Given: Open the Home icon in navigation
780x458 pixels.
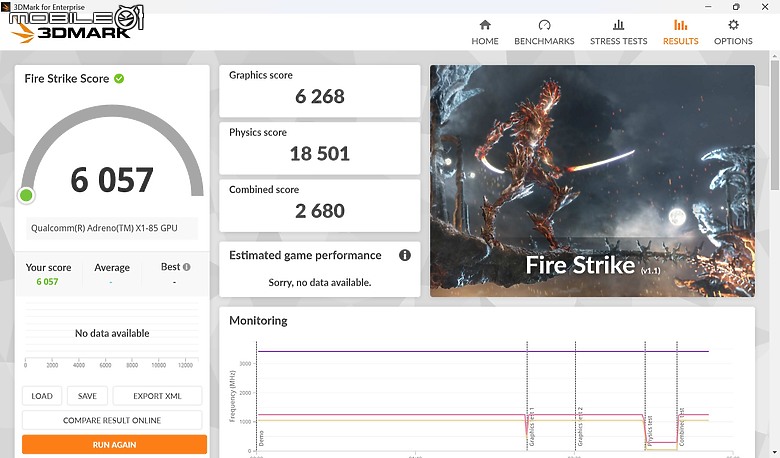Looking at the screenshot, I should tap(485, 25).
